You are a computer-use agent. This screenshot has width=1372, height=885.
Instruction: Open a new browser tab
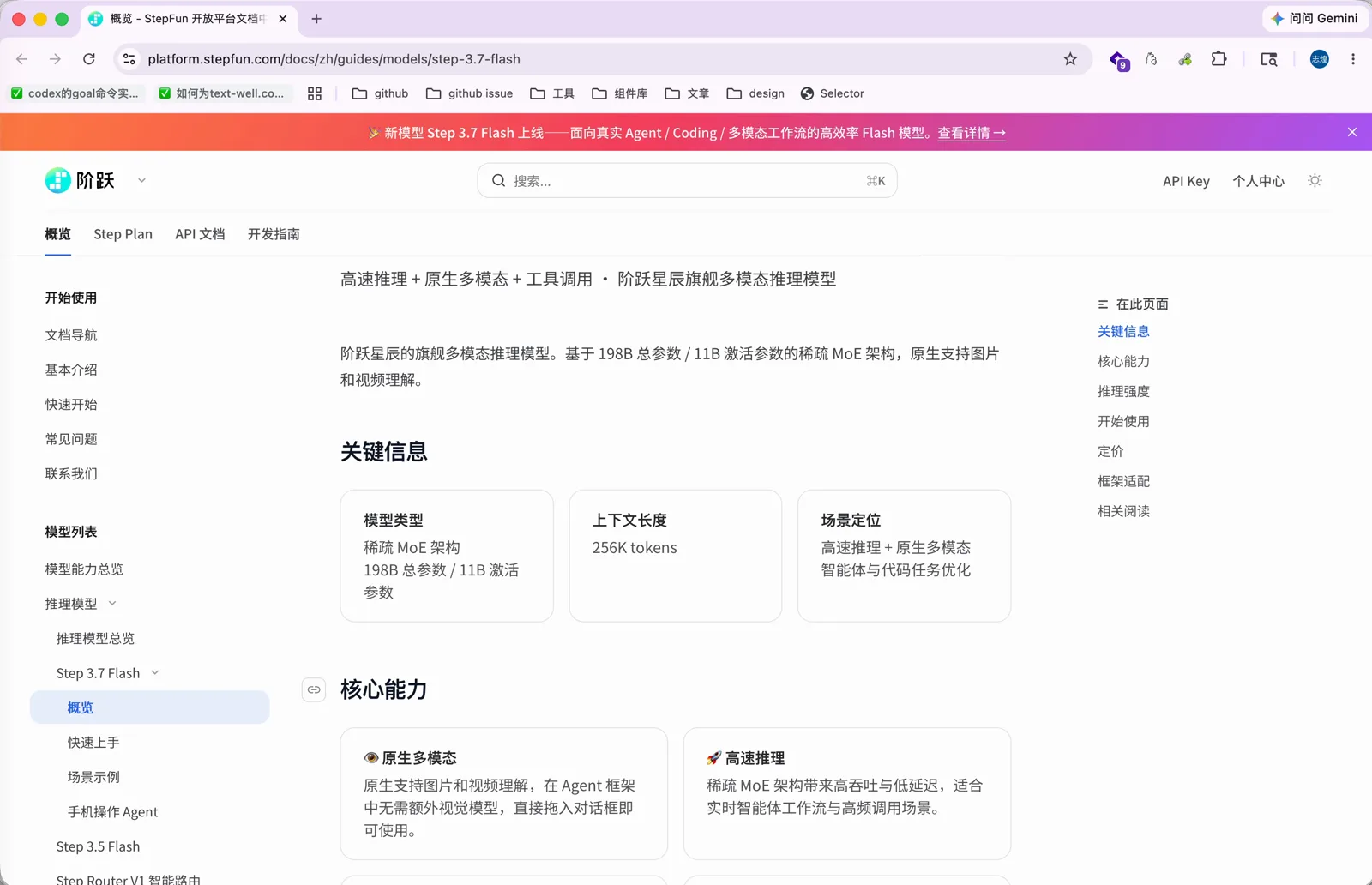[x=316, y=19]
